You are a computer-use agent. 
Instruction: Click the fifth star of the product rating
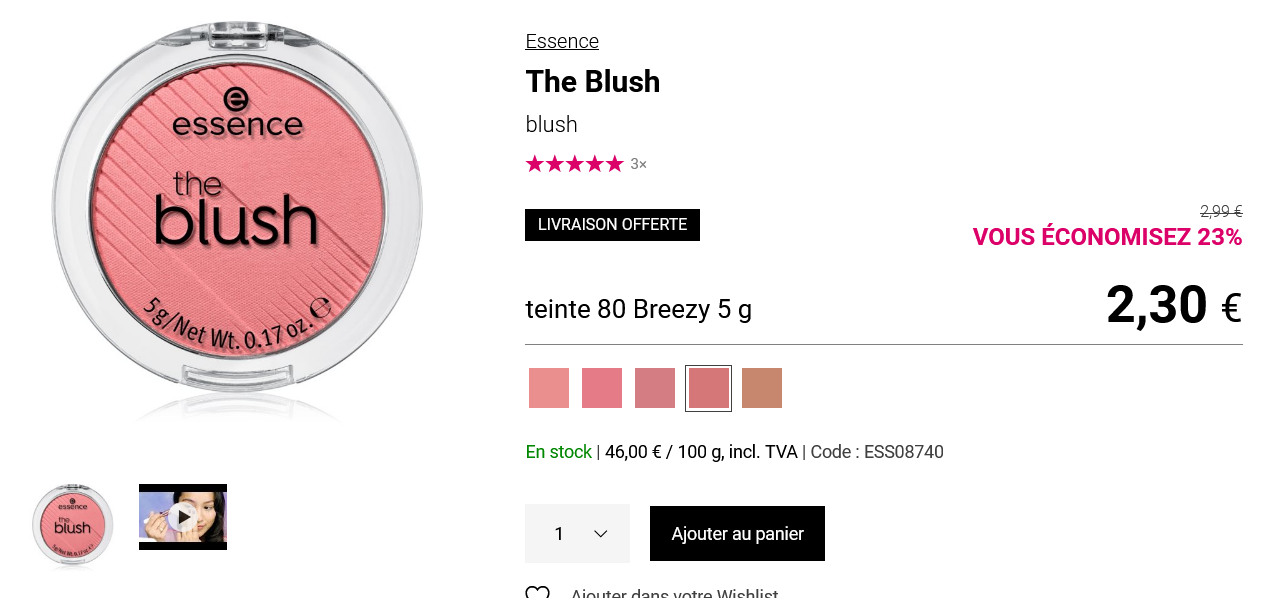click(x=615, y=163)
